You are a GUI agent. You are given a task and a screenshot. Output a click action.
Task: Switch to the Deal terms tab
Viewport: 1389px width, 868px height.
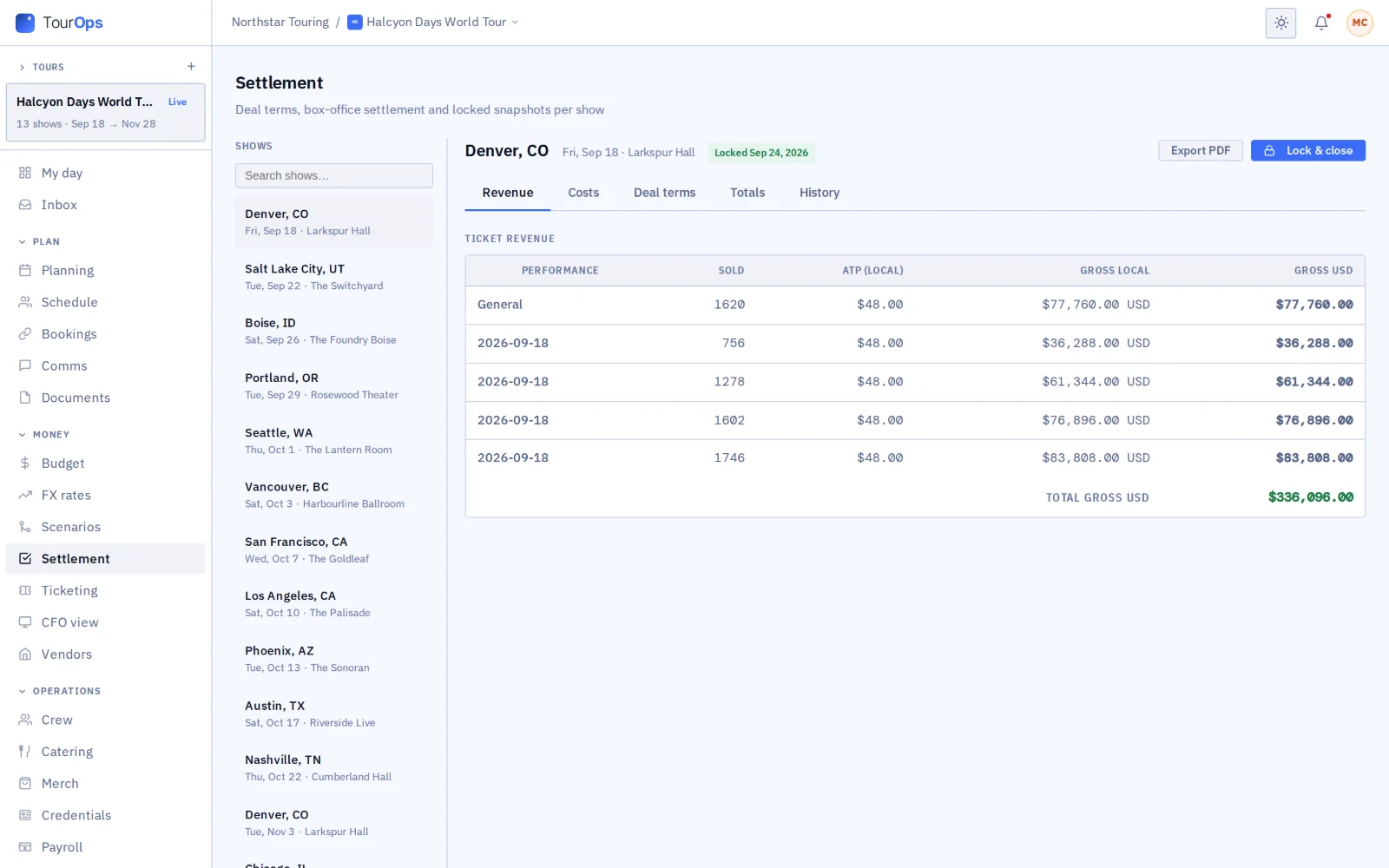[x=664, y=193]
